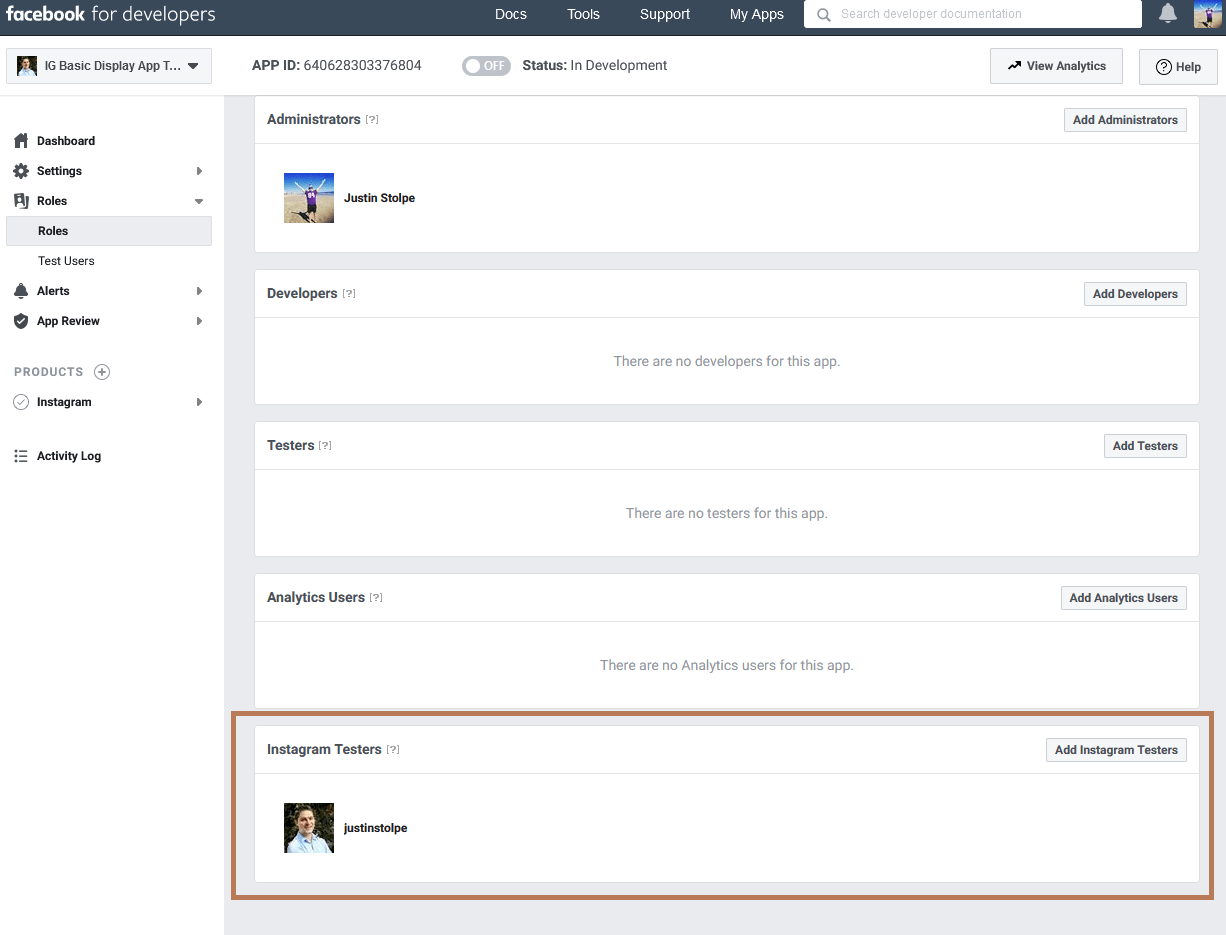Click the Activity Log list icon
Viewport: 1226px width, 935px height.
(x=21, y=456)
